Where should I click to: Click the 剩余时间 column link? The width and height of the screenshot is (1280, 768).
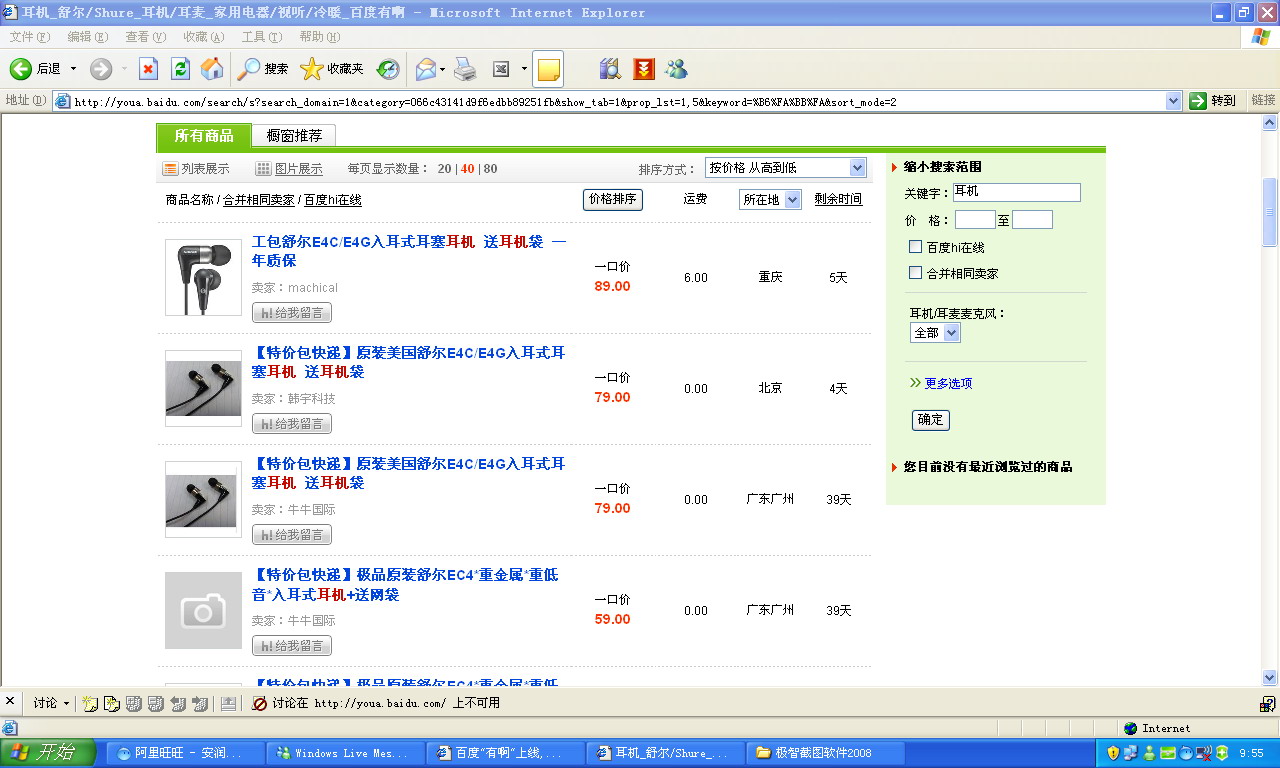(x=838, y=199)
